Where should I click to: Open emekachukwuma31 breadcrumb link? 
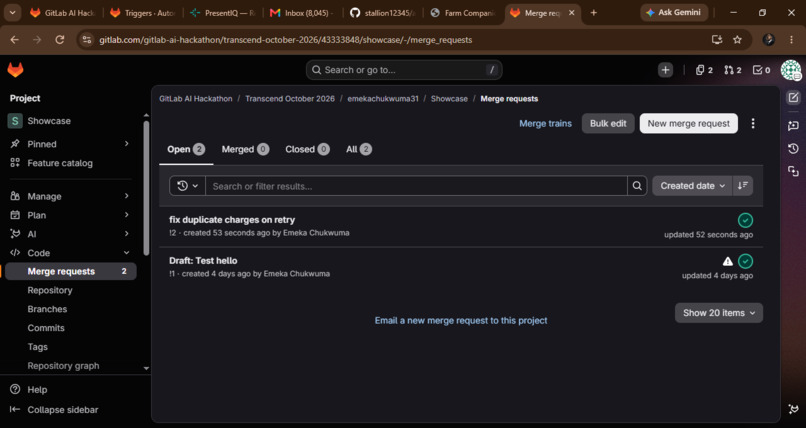(x=383, y=99)
